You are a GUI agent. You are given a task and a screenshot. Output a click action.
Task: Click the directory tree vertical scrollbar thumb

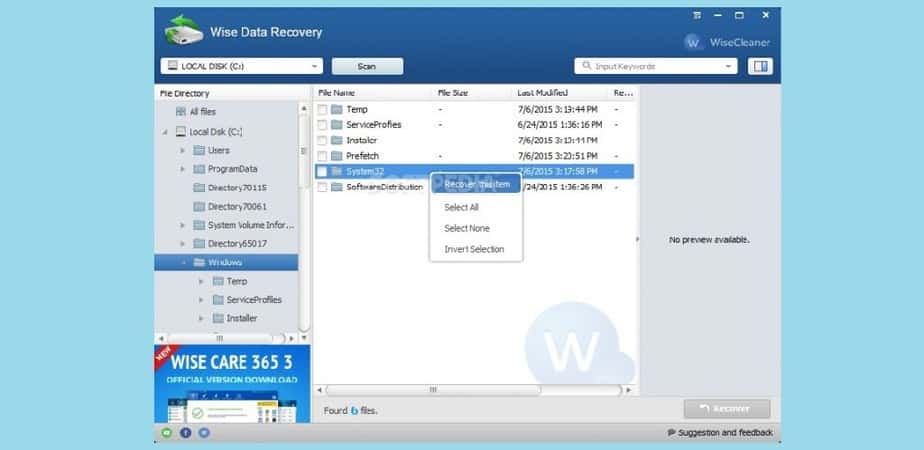pos(304,151)
